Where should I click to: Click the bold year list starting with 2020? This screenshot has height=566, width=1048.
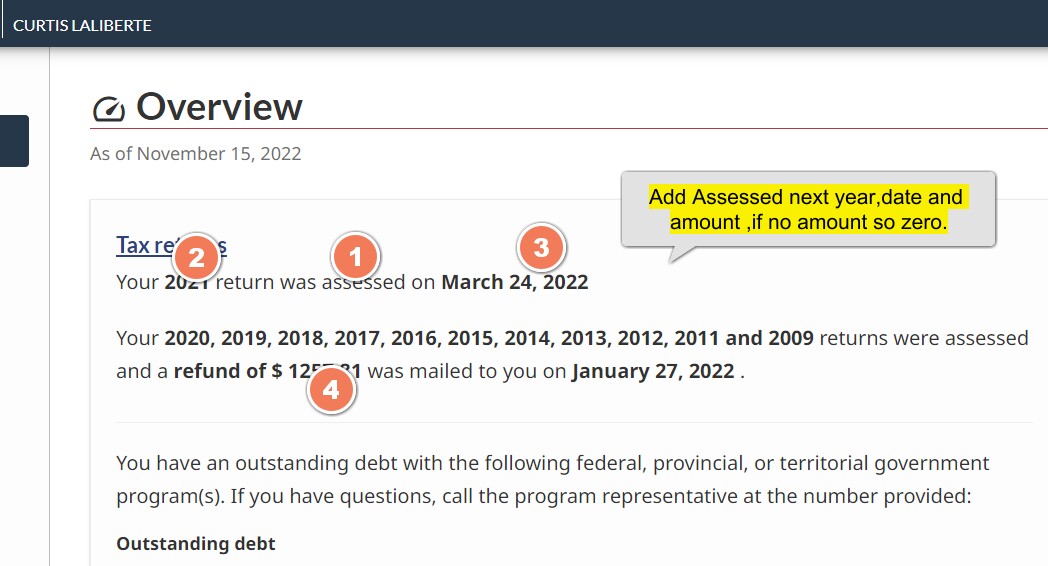pyautogui.click(x=489, y=338)
